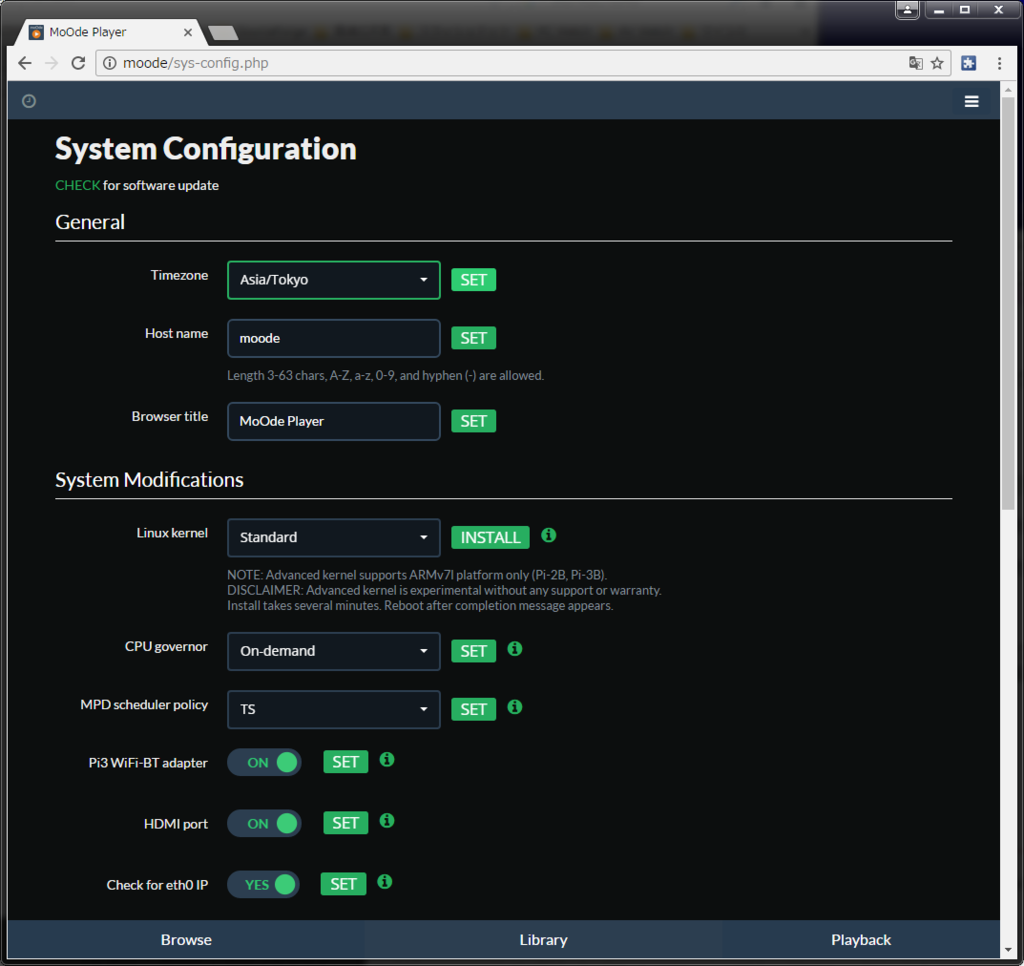This screenshot has height=966, width=1024.
Task: Go back with browser back arrow
Action: click(25, 63)
